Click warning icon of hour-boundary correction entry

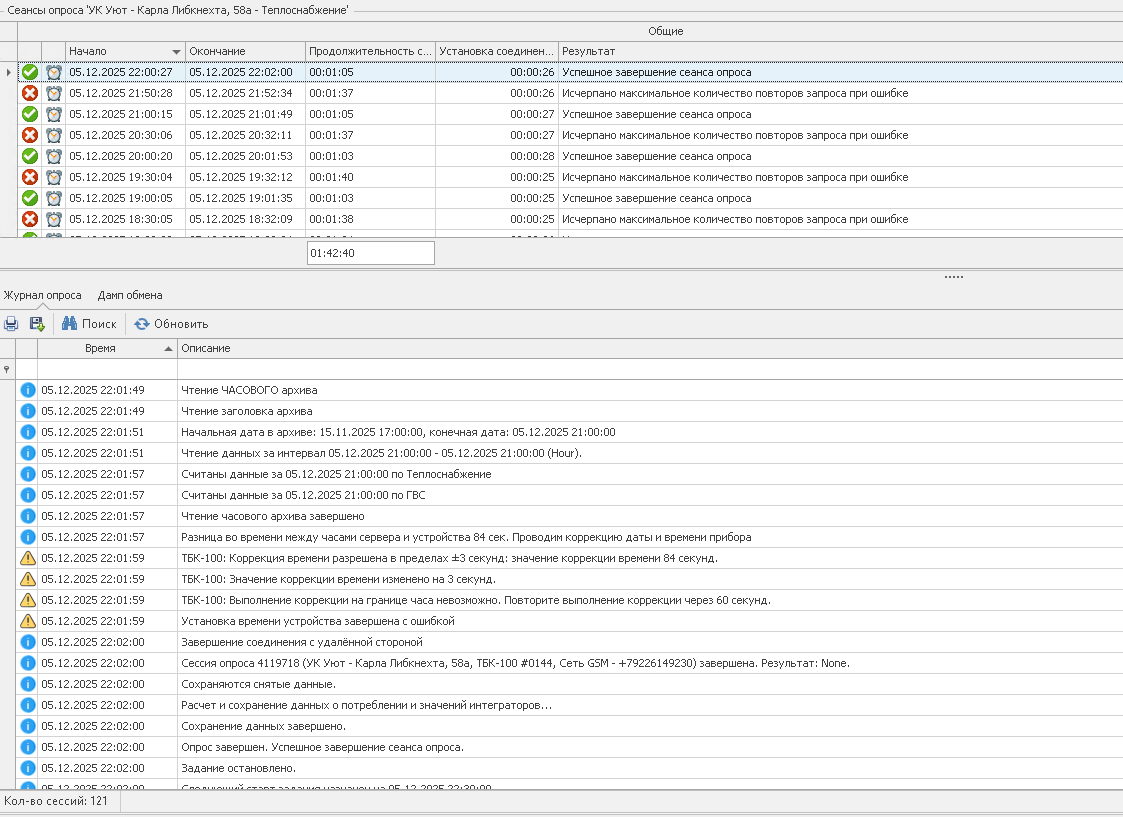[x=28, y=600]
